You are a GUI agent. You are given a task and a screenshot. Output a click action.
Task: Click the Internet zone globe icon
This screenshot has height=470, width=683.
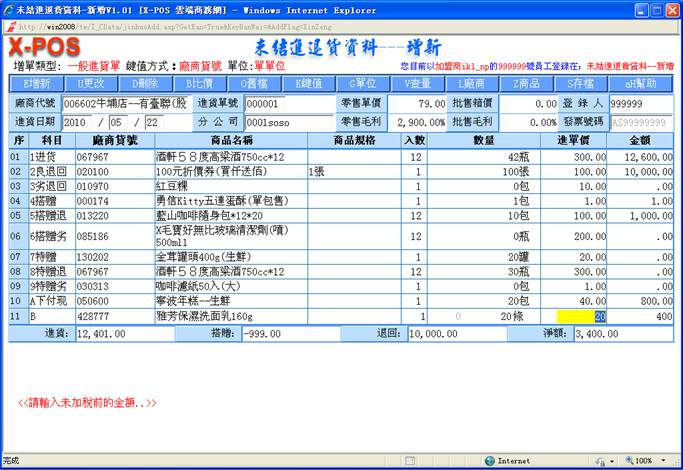[489, 461]
